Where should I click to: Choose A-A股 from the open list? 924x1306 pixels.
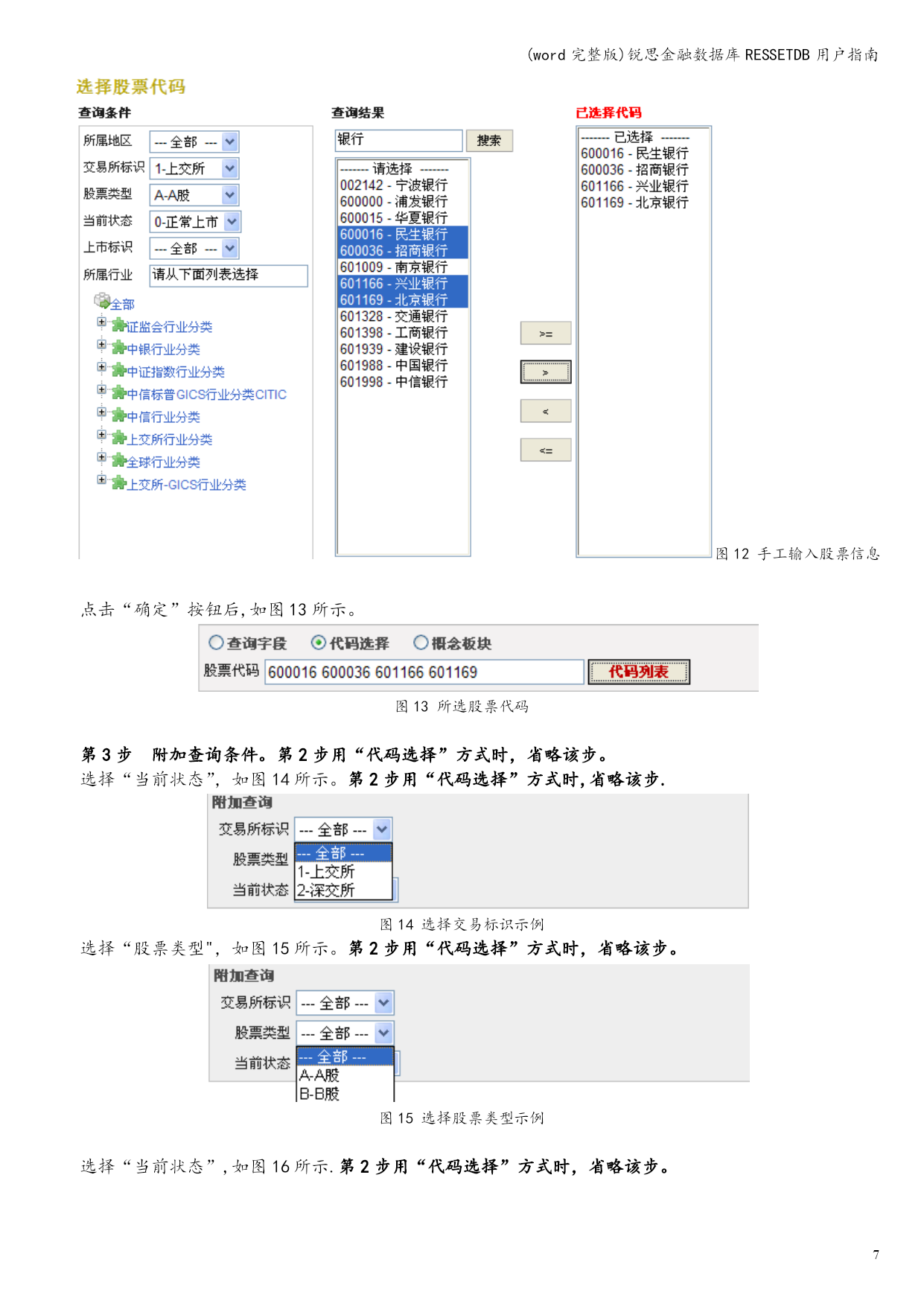point(345,1075)
